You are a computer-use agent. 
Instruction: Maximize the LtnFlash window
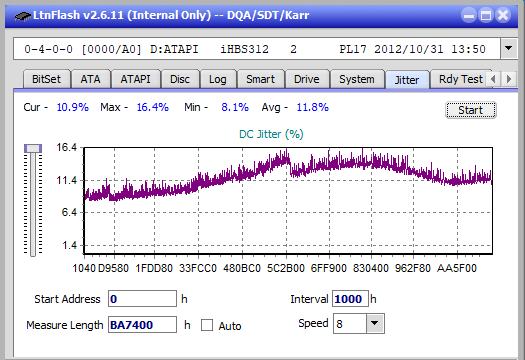coord(486,15)
